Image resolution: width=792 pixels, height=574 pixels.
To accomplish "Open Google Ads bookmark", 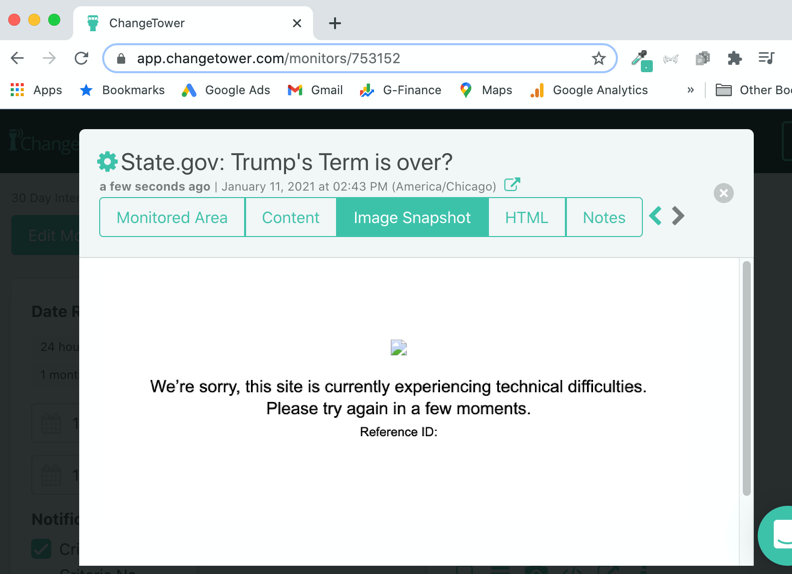I will point(226,90).
